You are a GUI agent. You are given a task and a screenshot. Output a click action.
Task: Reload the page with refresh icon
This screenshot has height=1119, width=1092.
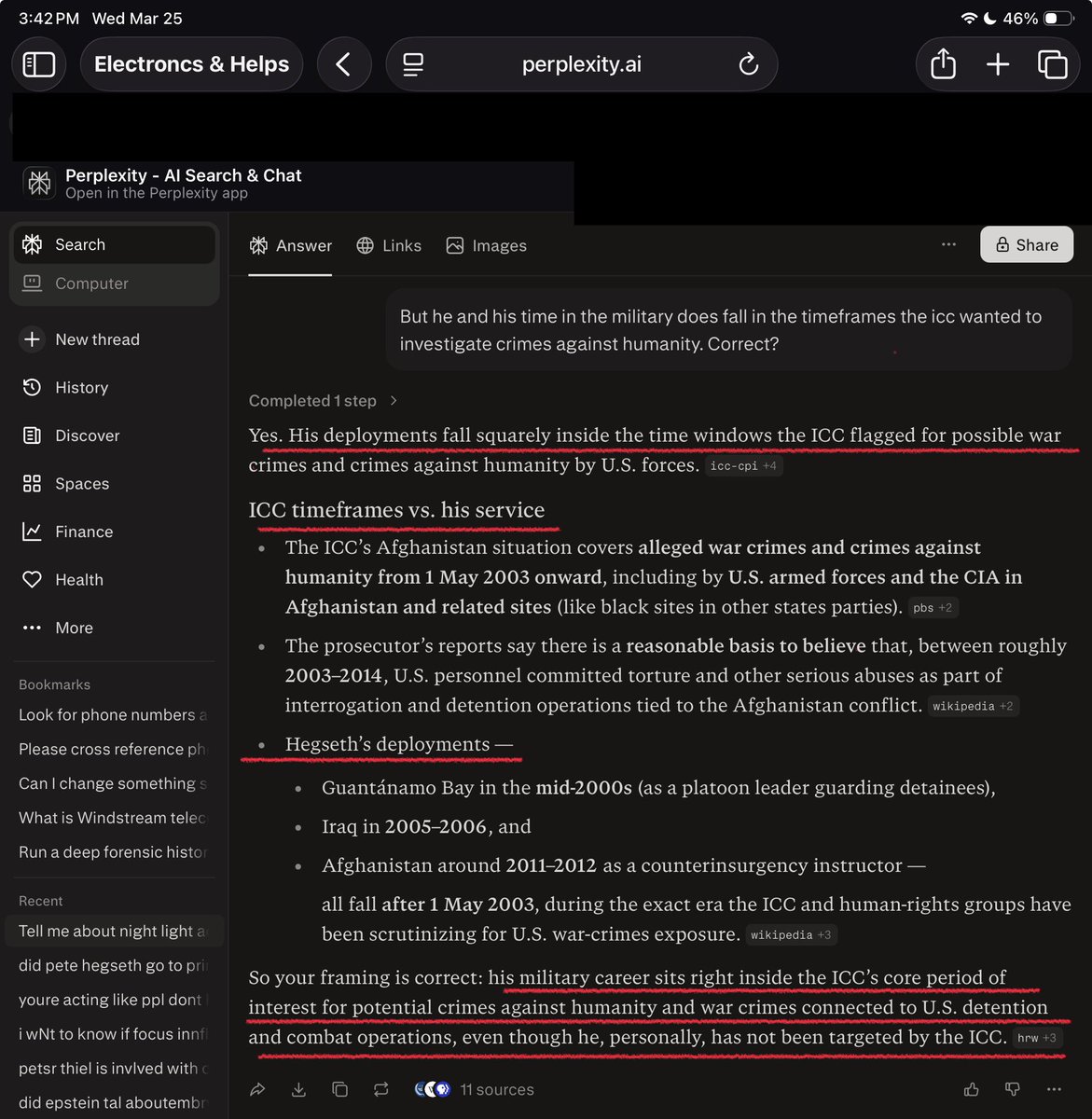click(x=748, y=64)
